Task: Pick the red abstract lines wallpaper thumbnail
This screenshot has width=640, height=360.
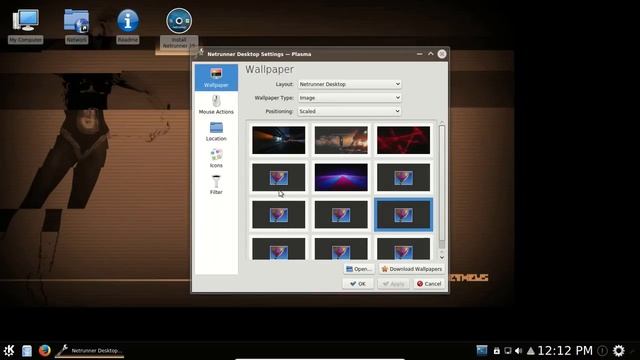Action: [x=403, y=140]
